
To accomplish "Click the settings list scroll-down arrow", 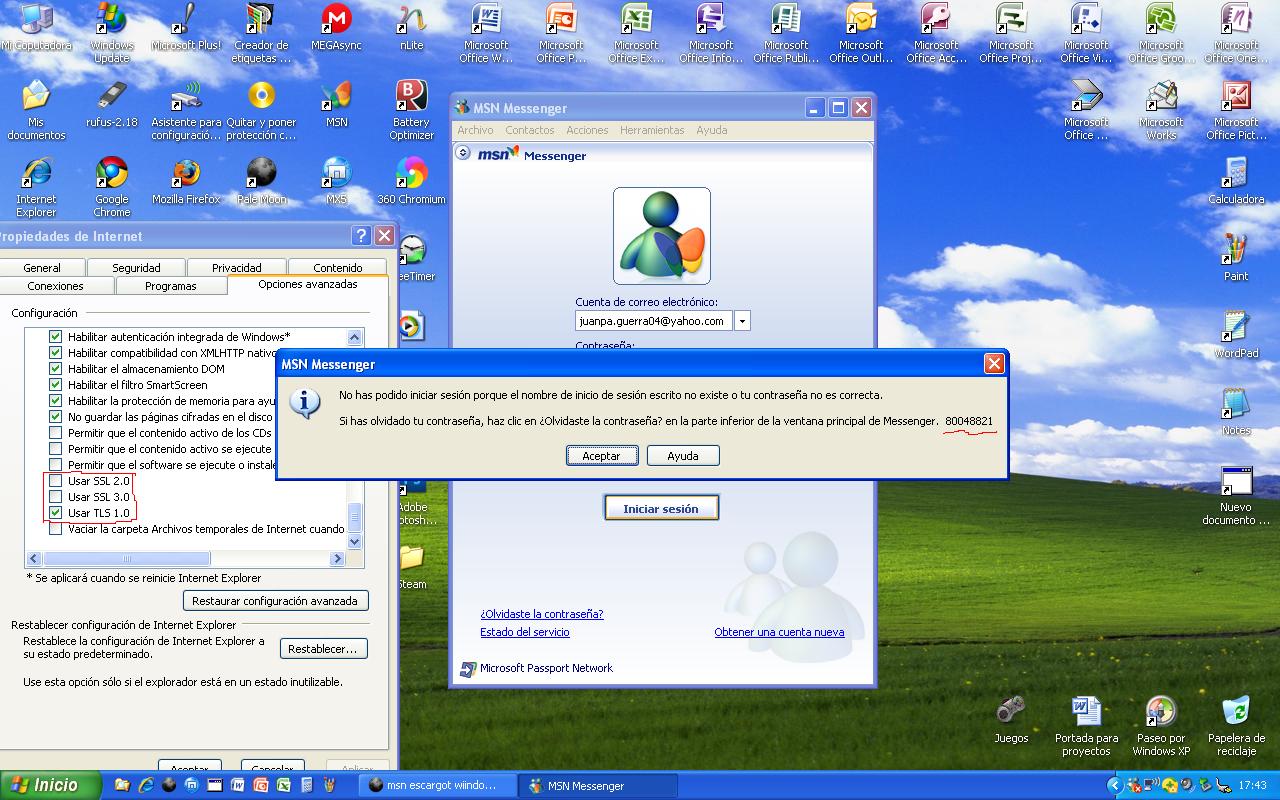I will coord(354,541).
